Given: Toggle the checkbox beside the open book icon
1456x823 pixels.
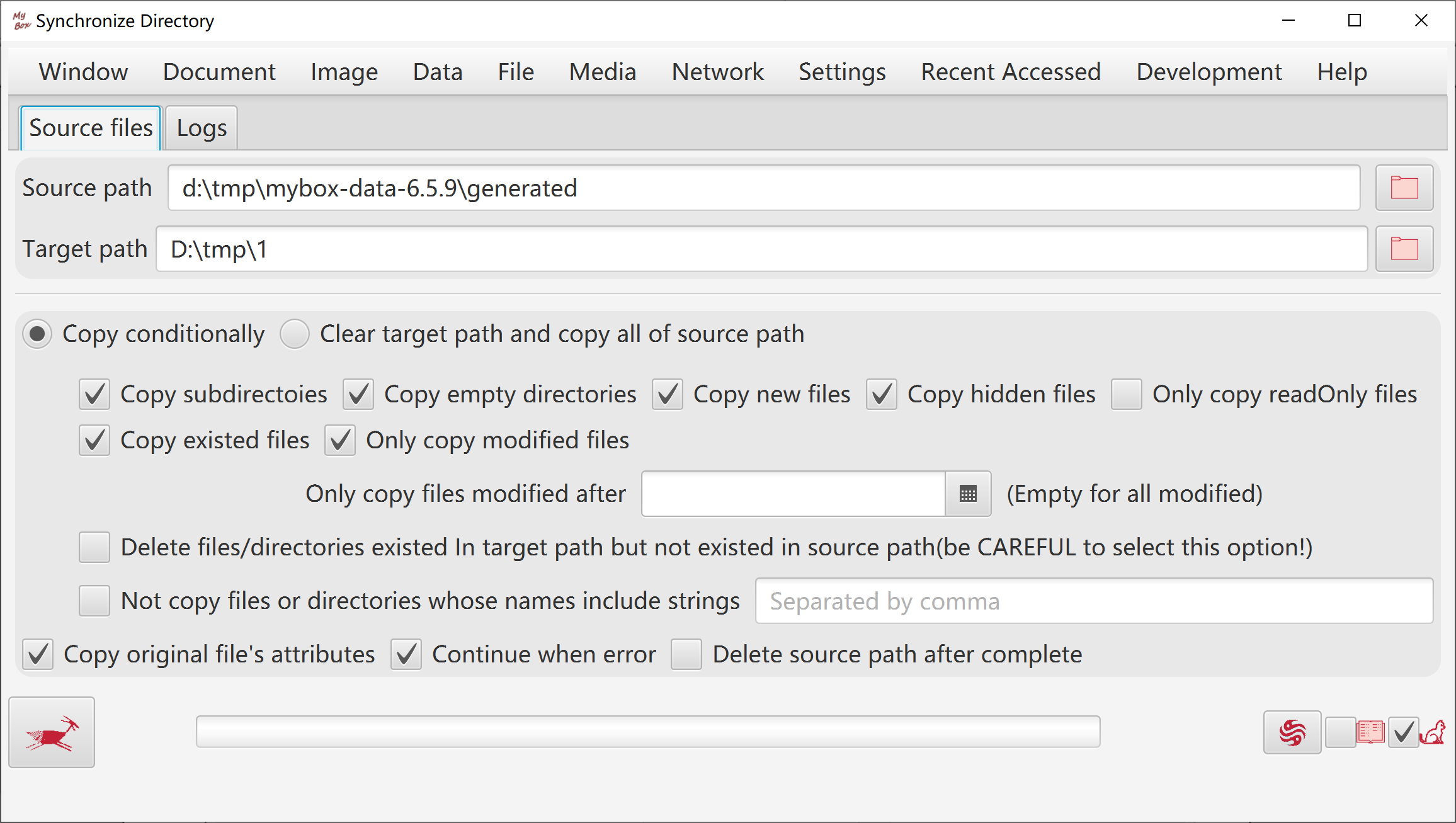Looking at the screenshot, I should (1340, 732).
